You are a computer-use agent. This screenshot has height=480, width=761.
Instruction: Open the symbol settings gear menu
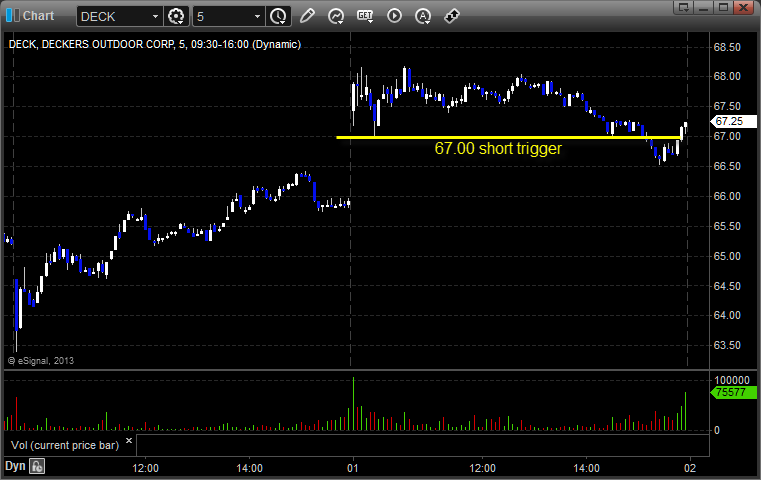click(x=176, y=16)
